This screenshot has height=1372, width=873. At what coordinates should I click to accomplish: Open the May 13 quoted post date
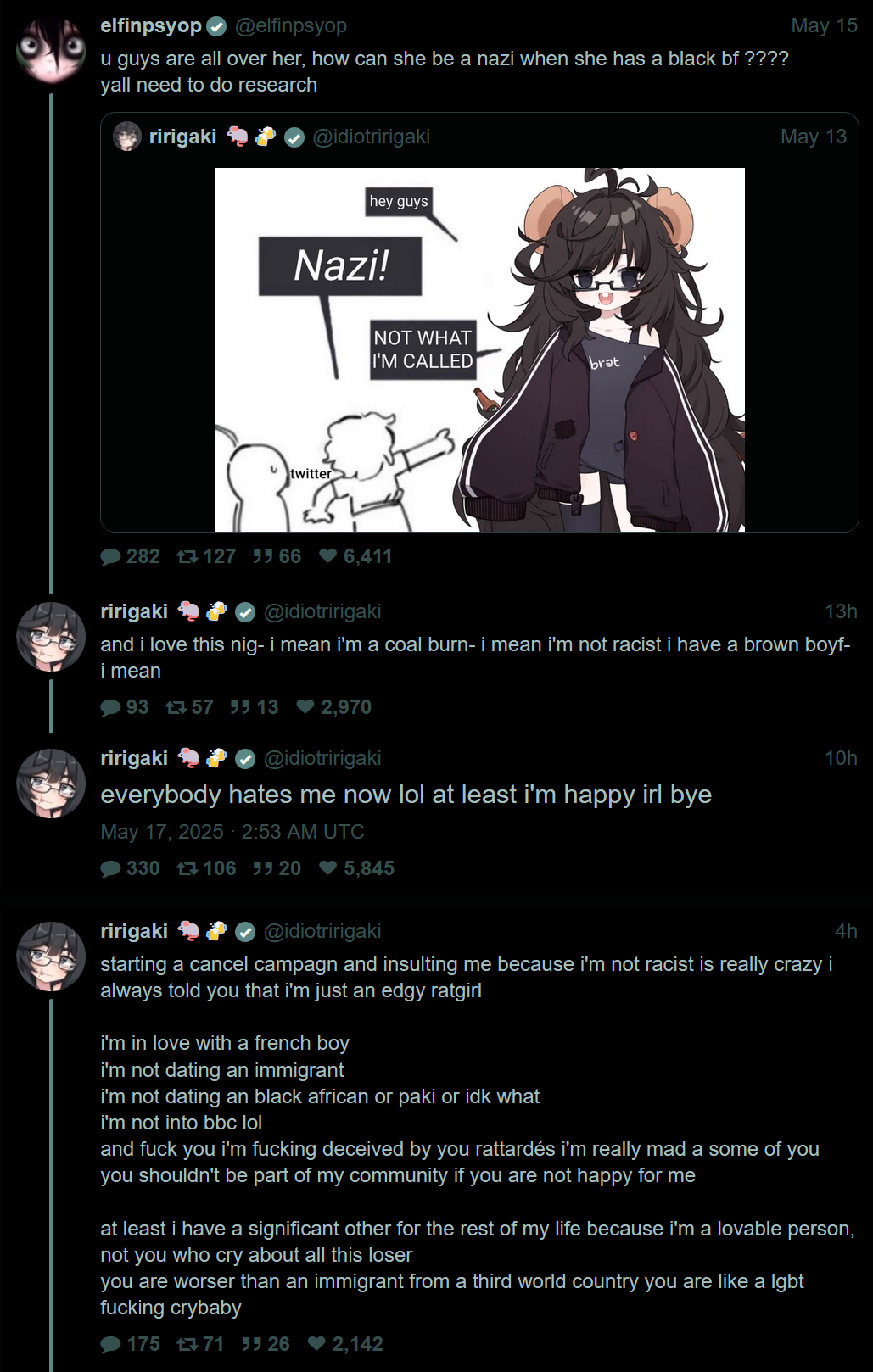814,137
